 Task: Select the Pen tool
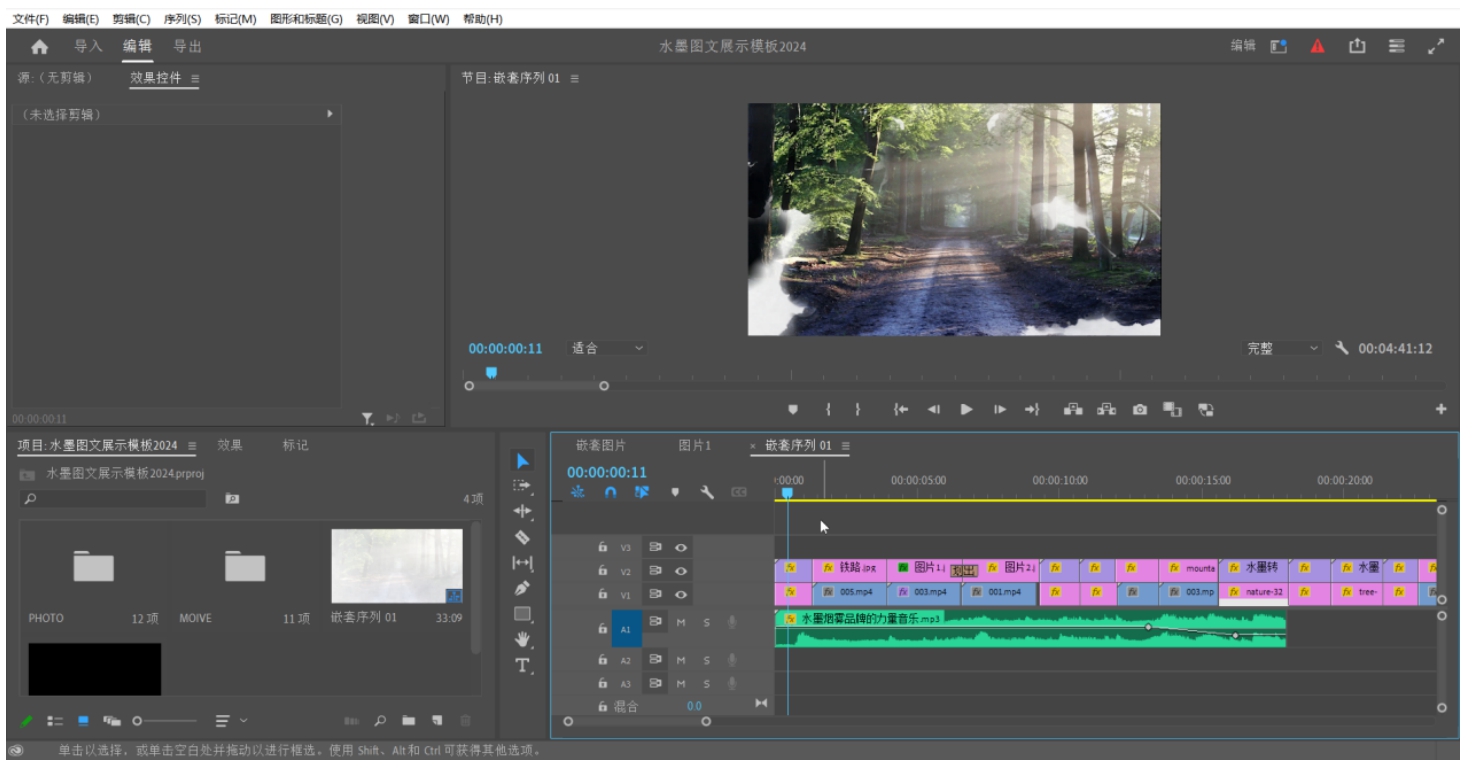click(x=522, y=588)
